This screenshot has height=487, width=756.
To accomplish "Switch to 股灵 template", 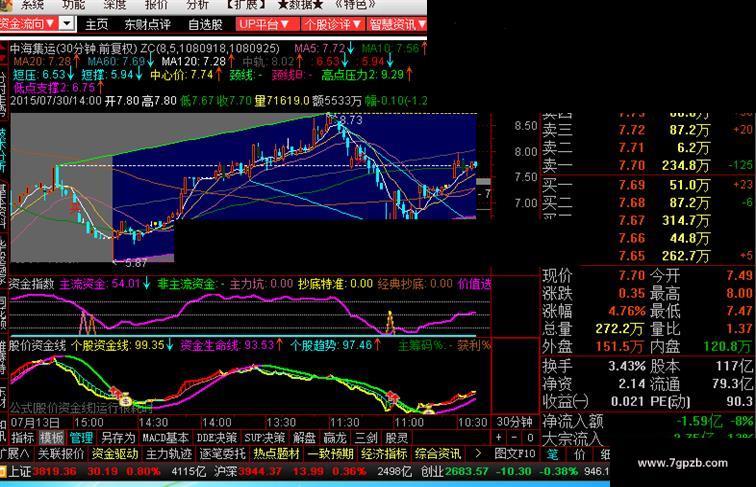I will click(397, 438).
